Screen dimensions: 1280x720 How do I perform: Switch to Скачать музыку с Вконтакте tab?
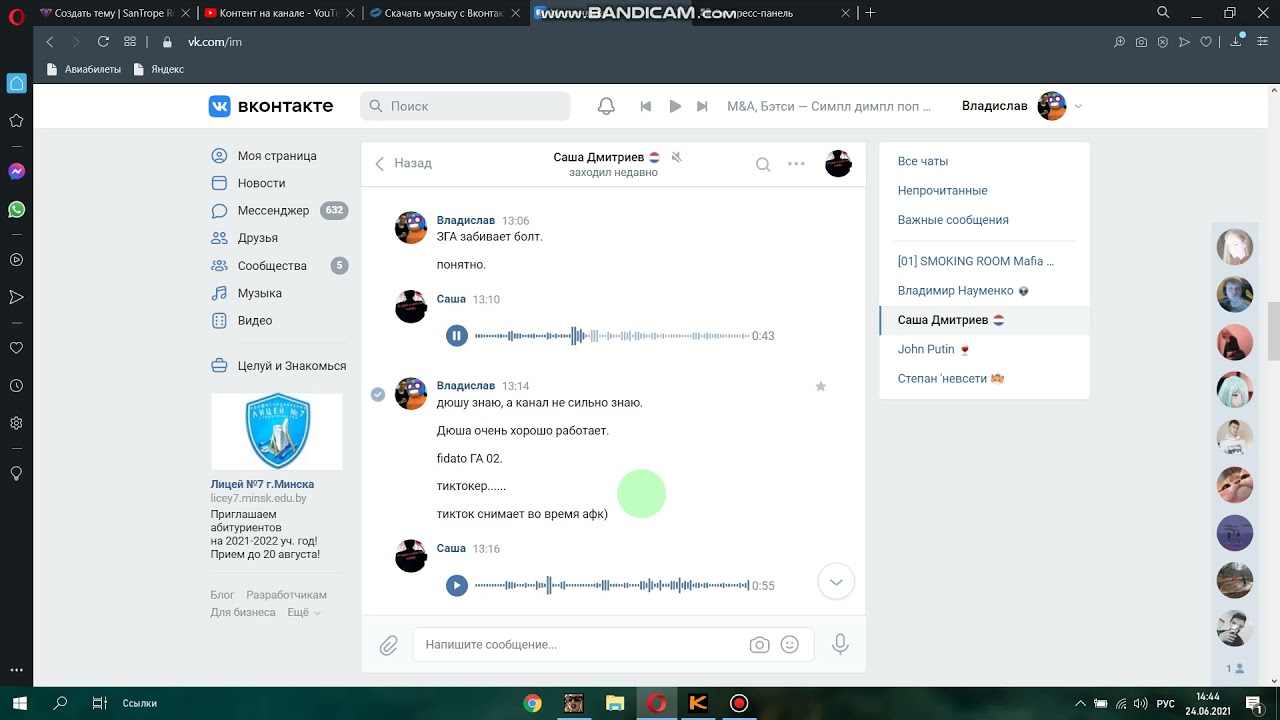coord(445,13)
